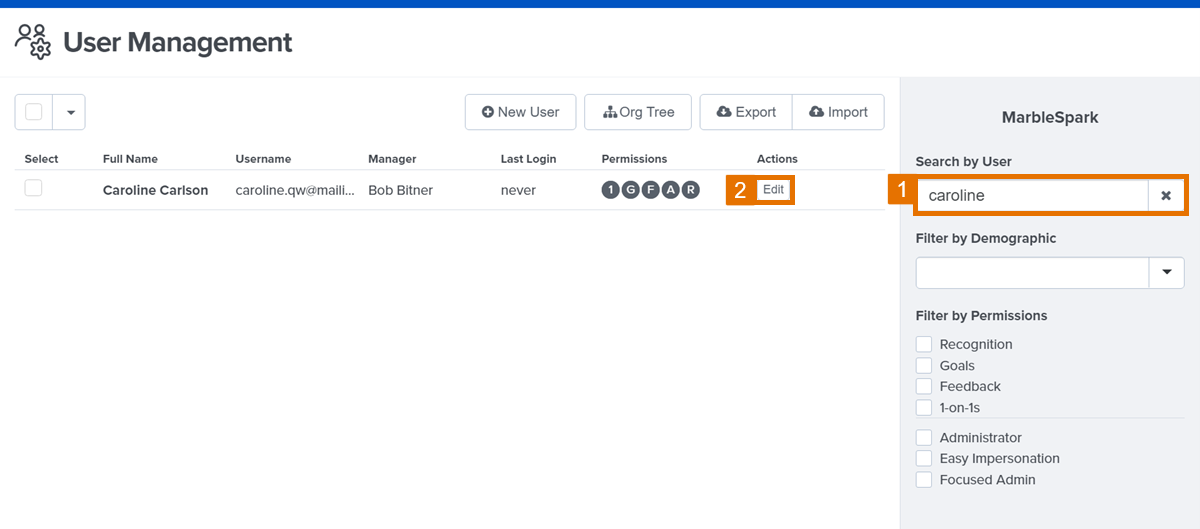
Task: Edit Caroline Carlson's user record
Action: tap(773, 190)
